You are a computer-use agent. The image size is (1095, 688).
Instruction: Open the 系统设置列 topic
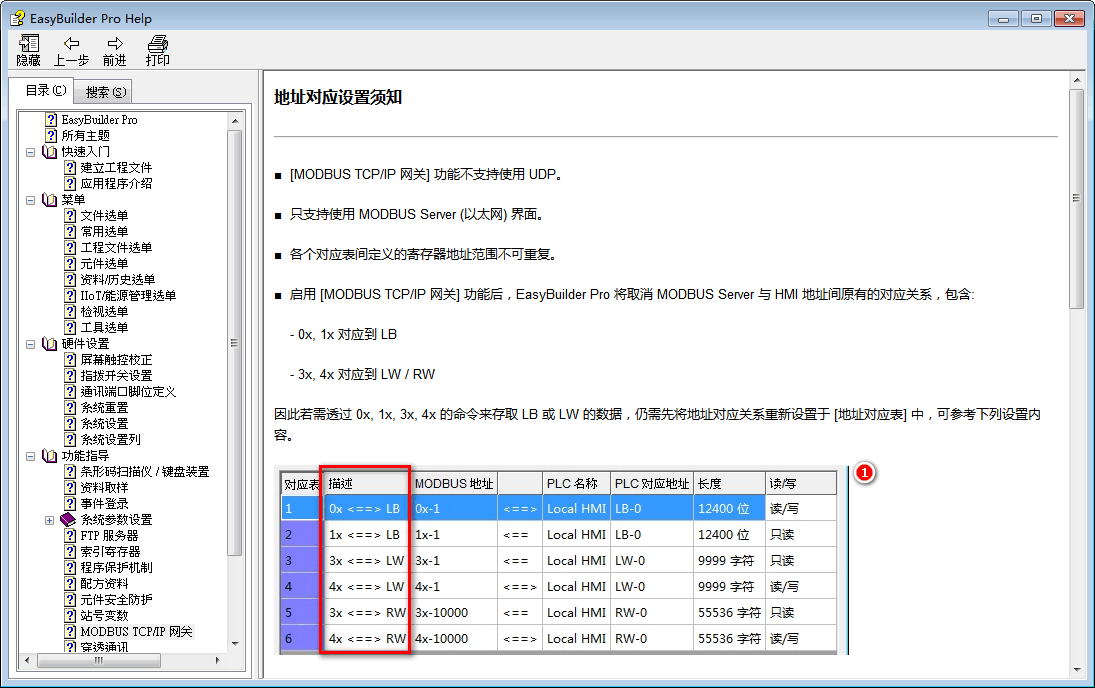click(x=110, y=440)
